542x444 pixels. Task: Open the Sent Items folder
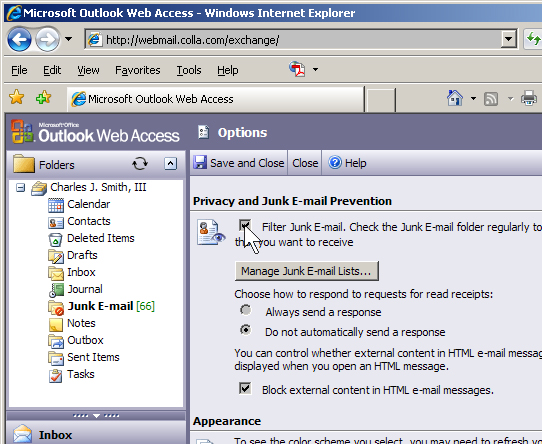[93, 357]
